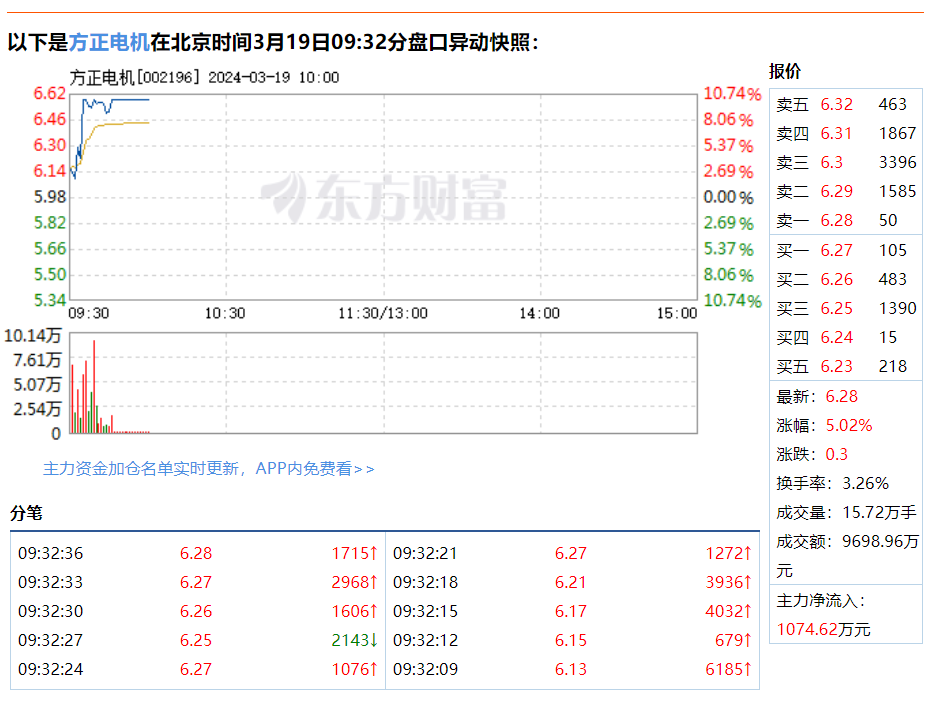Click the 10.14万 volume axis label
936x704 pixels.
[33, 336]
